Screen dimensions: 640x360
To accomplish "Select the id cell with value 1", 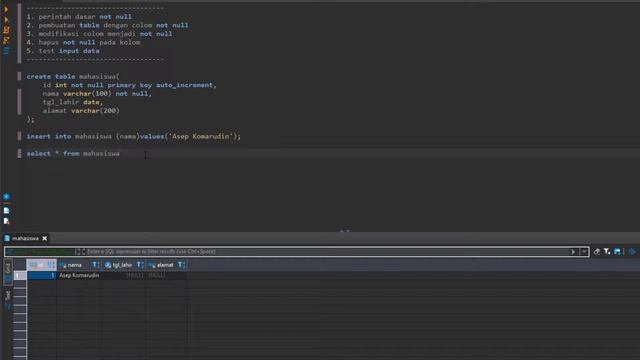I will pyautogui.click(x=42, y=276).
